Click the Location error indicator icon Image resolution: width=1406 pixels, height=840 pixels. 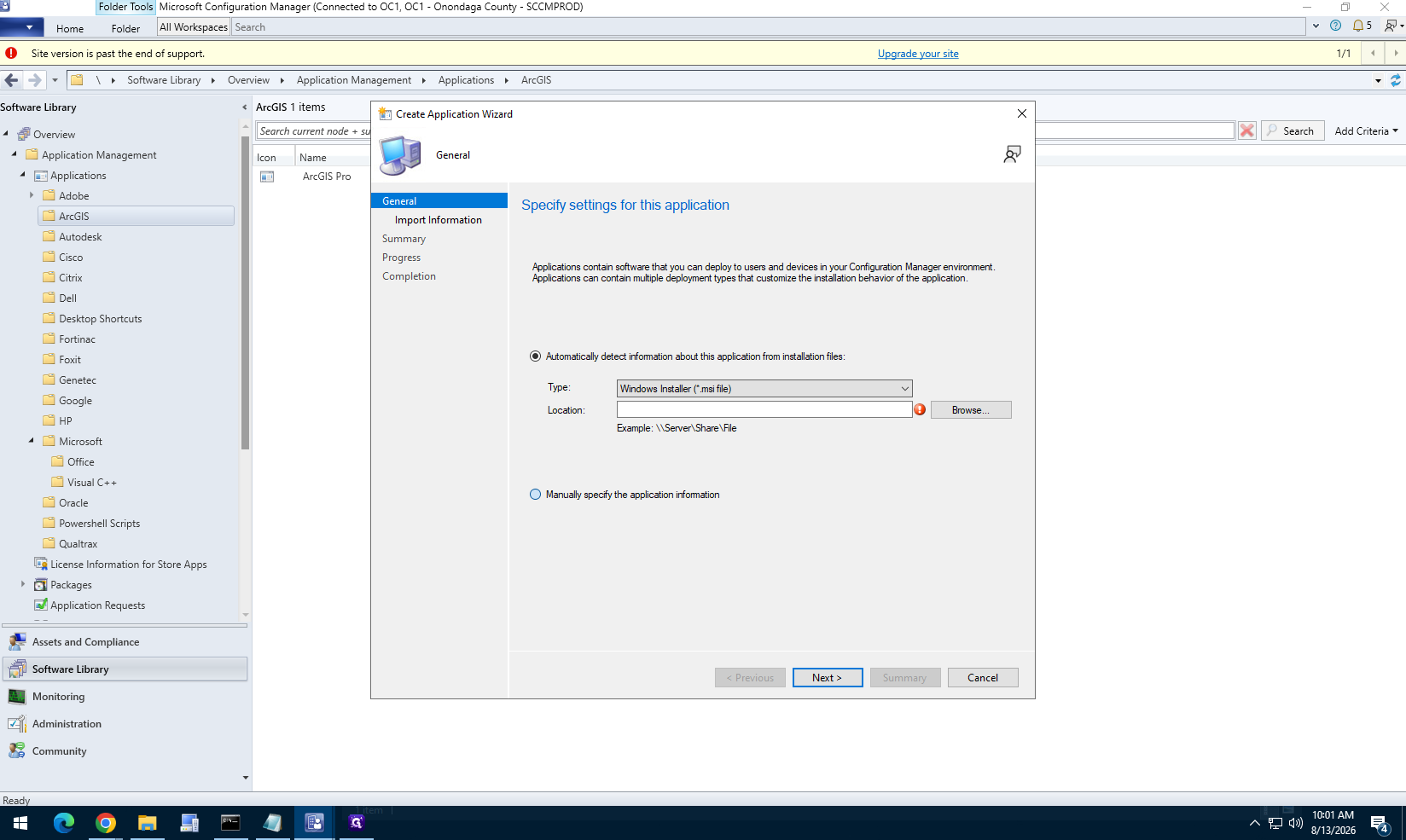click(920, 410)
